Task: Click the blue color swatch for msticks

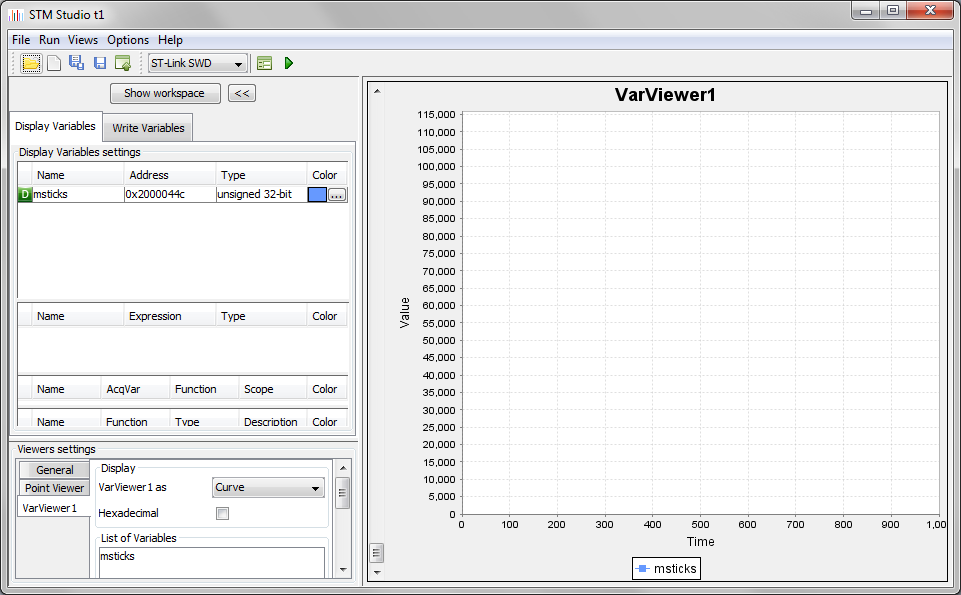Action: (x=318, y=195)
